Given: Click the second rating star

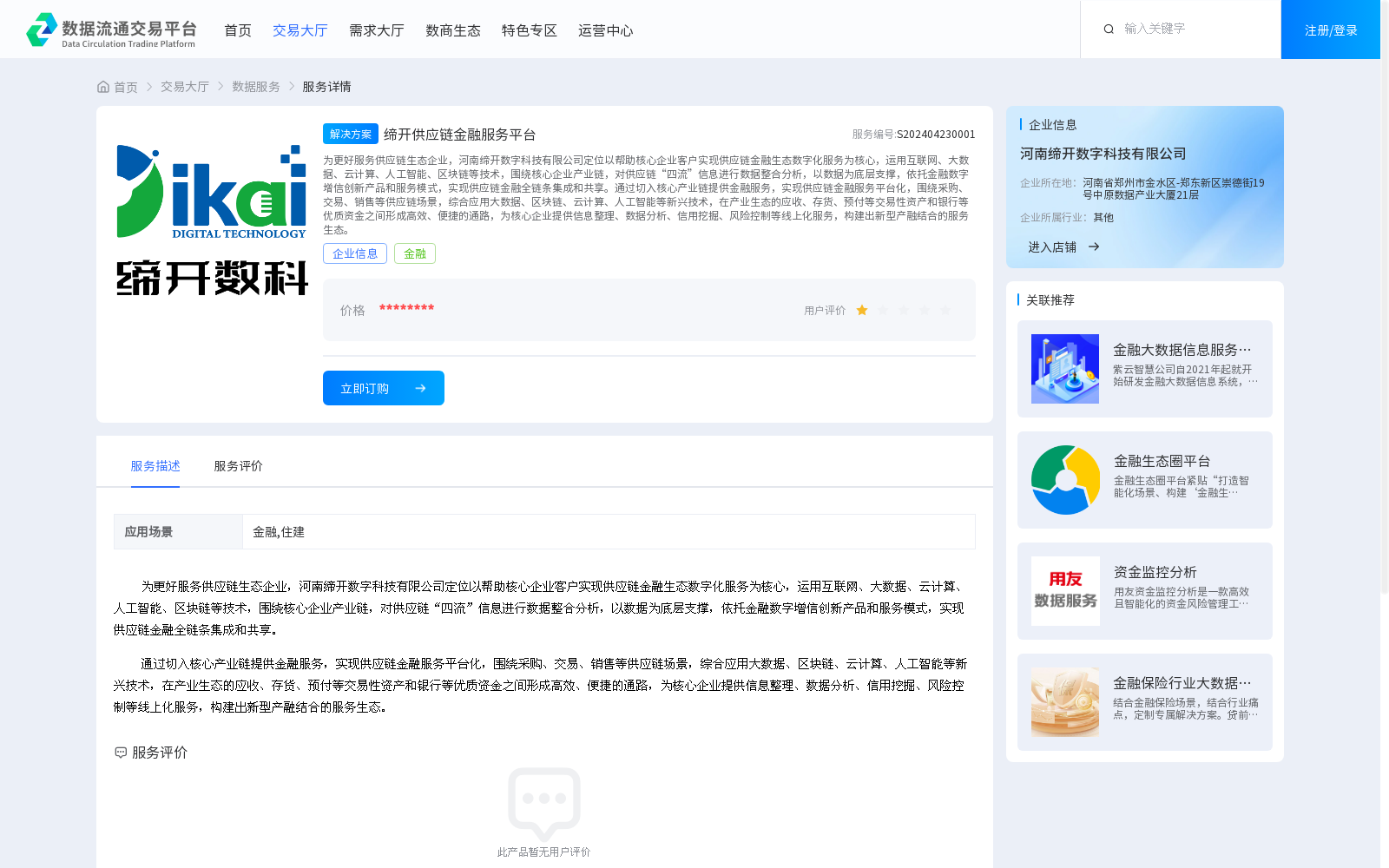Looking at the screenshot, I should 883,310.
